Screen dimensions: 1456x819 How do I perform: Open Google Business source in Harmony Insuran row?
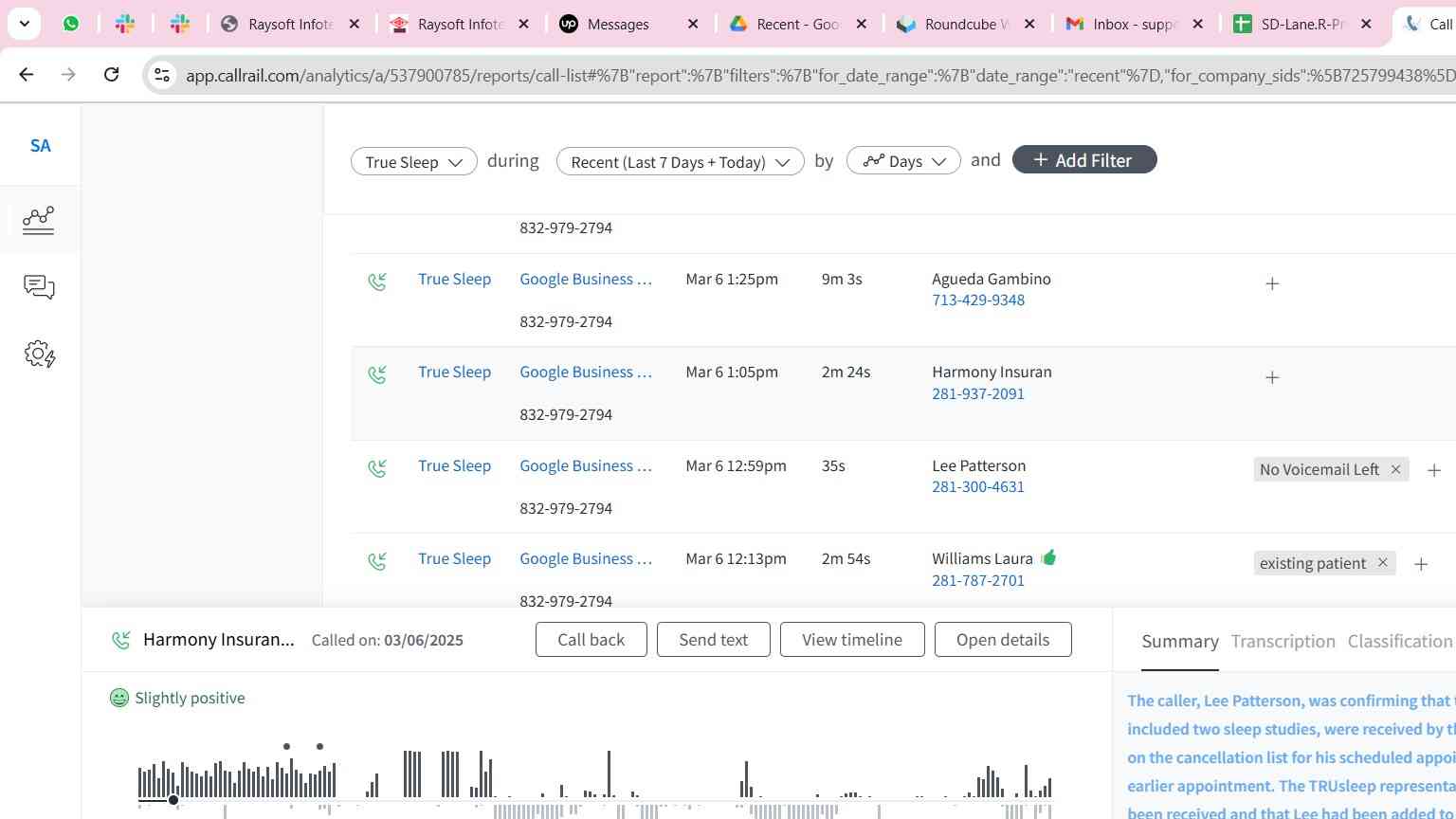[586, 373]
